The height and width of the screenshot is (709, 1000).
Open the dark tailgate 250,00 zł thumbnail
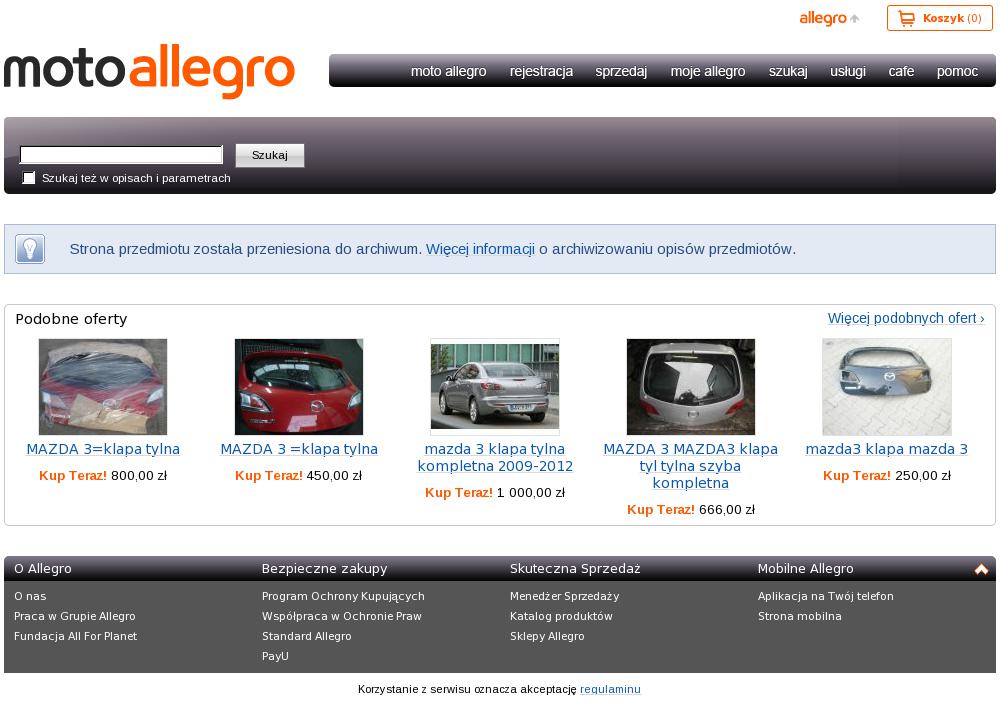pos(886,387)
